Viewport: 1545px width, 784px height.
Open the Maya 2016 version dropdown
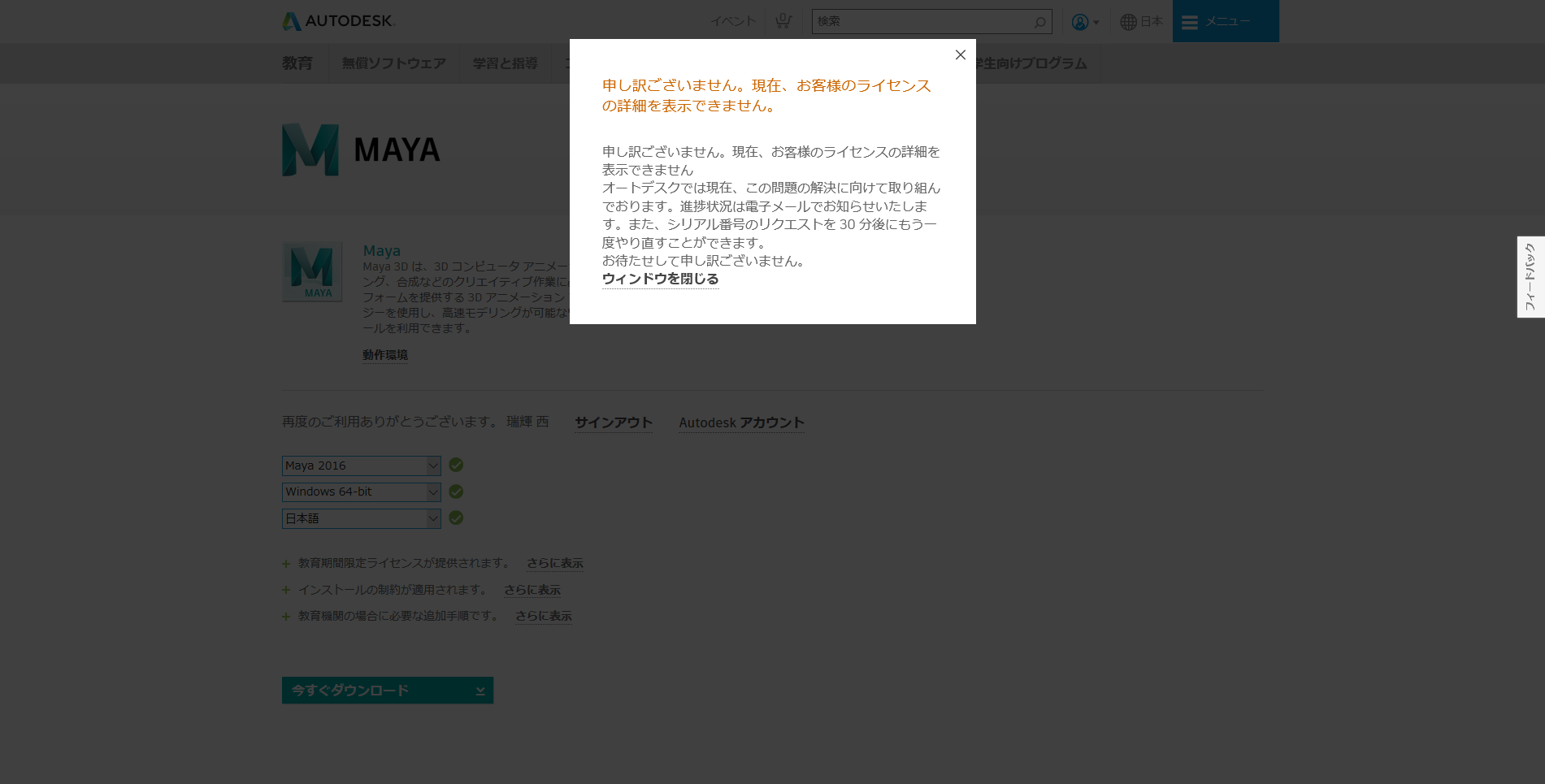point(362,466)
